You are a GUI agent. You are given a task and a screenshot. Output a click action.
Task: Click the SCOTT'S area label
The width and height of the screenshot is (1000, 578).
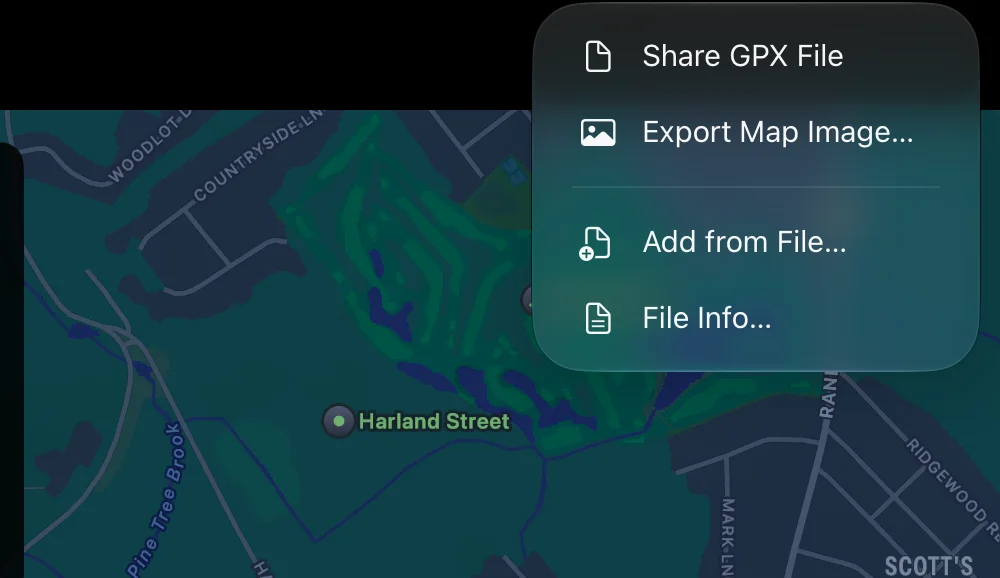pos(928,567)
